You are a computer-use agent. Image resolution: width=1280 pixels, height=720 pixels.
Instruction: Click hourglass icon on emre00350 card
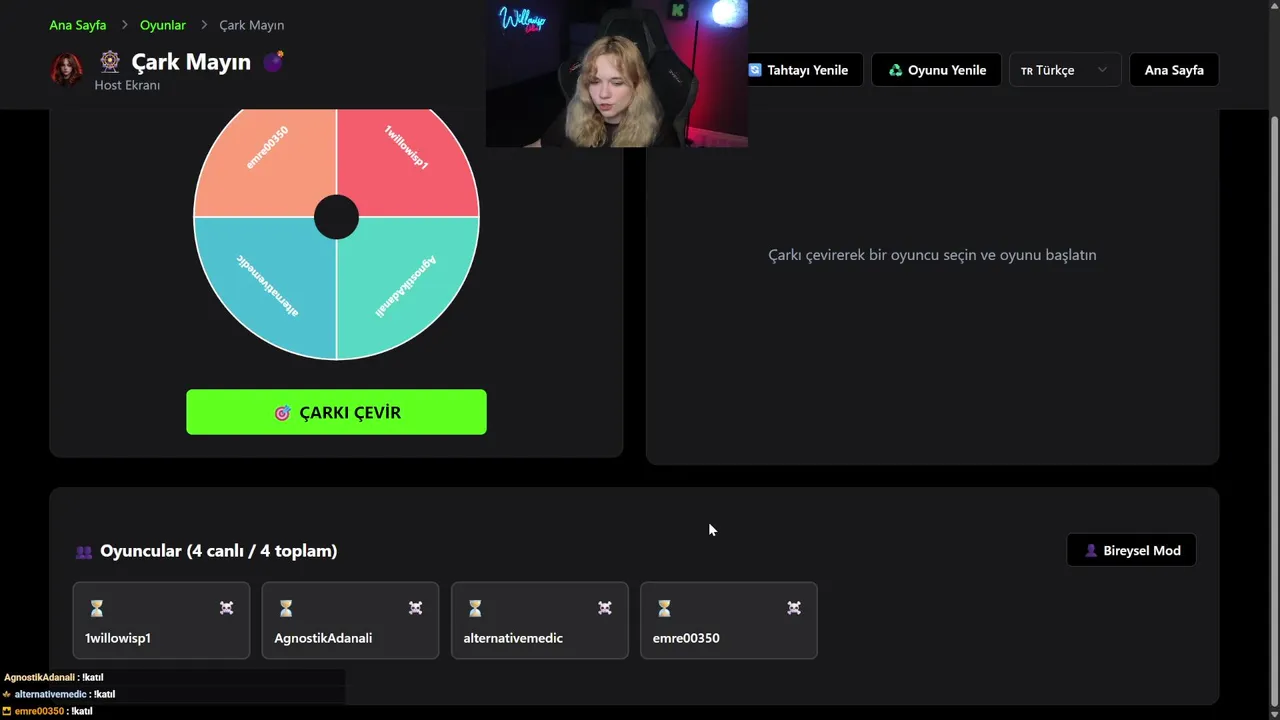coord(664,608)
